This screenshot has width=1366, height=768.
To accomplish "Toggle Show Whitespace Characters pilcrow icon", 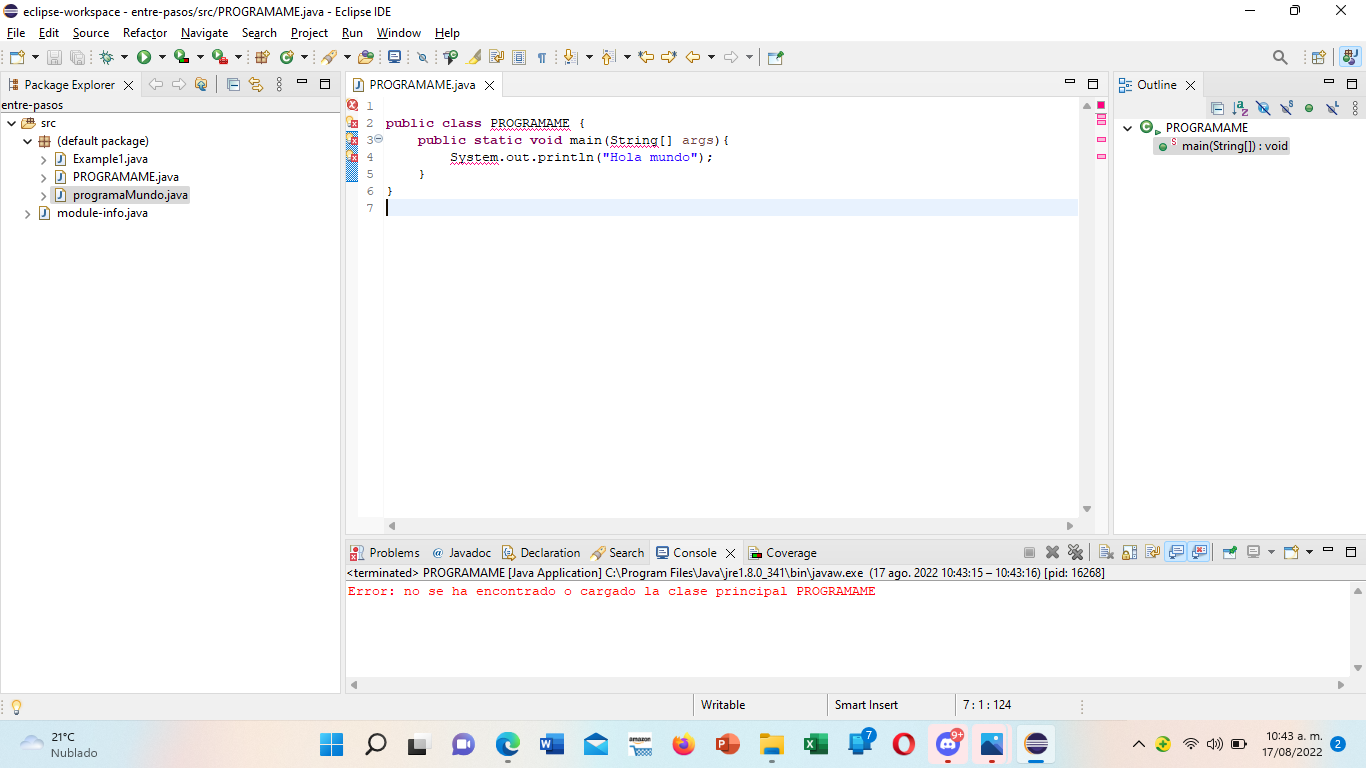I will tap(542, 57).
